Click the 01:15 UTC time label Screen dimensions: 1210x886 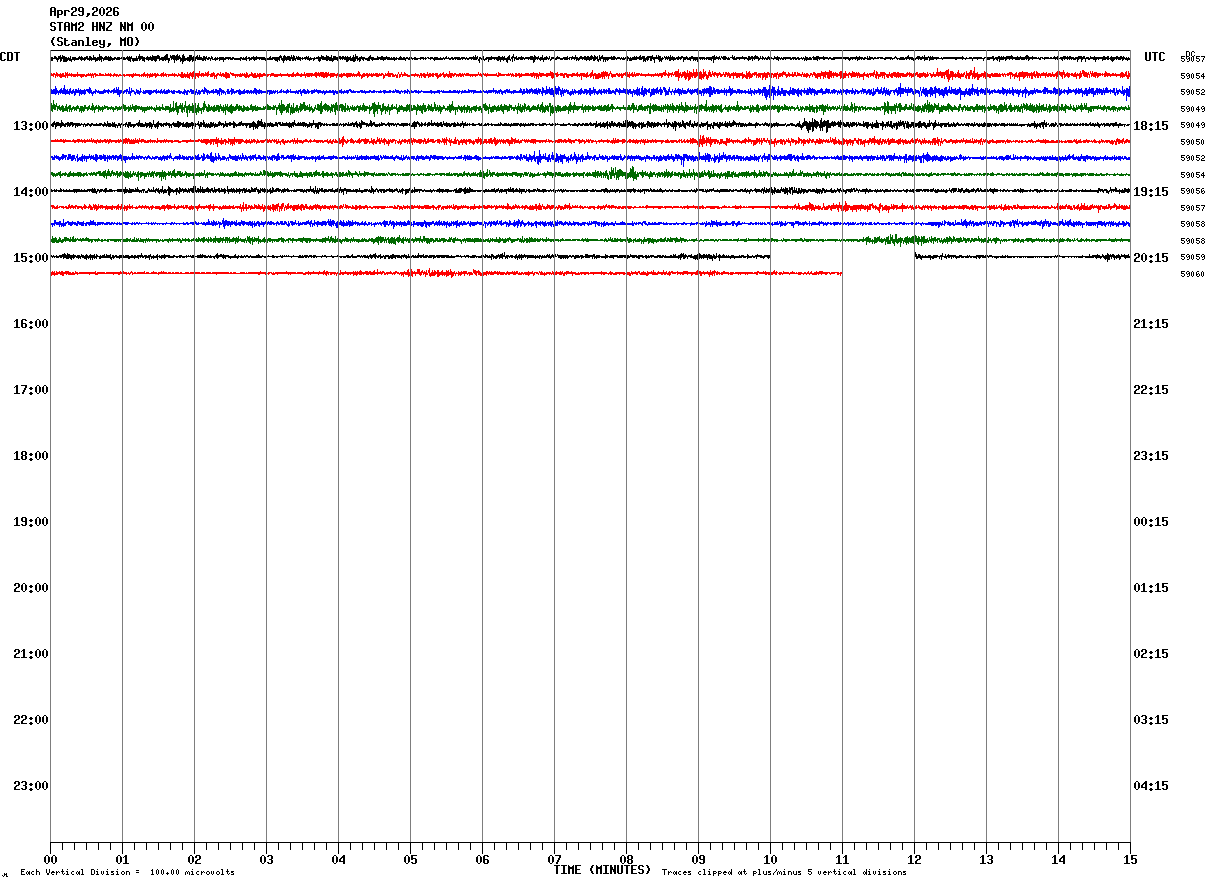click(1151, 588)
